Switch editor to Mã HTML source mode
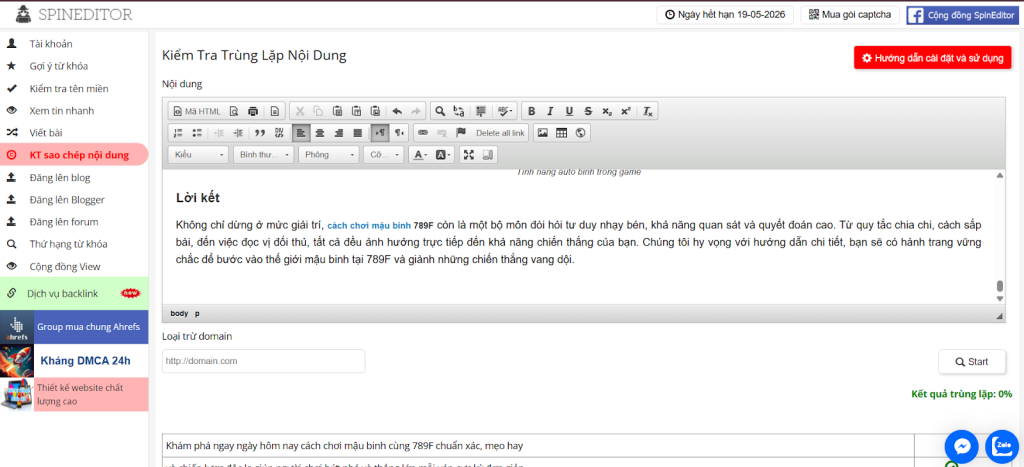This screenshot has width=1024, height=467. tap(196, 111)
